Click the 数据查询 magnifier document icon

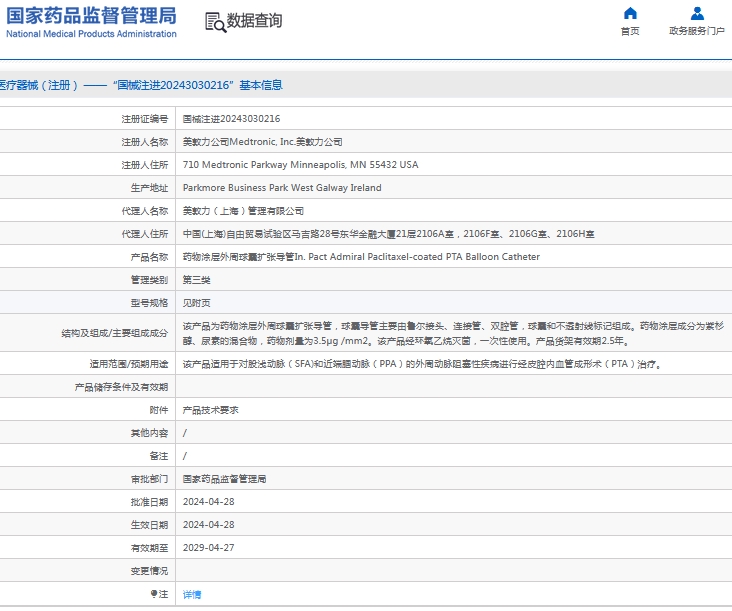215,22
